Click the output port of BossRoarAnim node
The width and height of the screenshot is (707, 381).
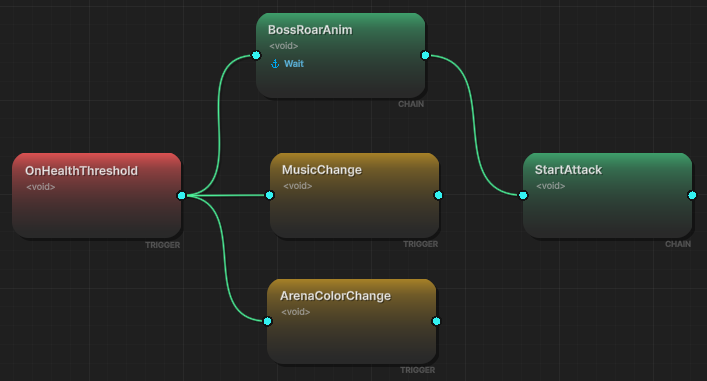tap(425, 55)
